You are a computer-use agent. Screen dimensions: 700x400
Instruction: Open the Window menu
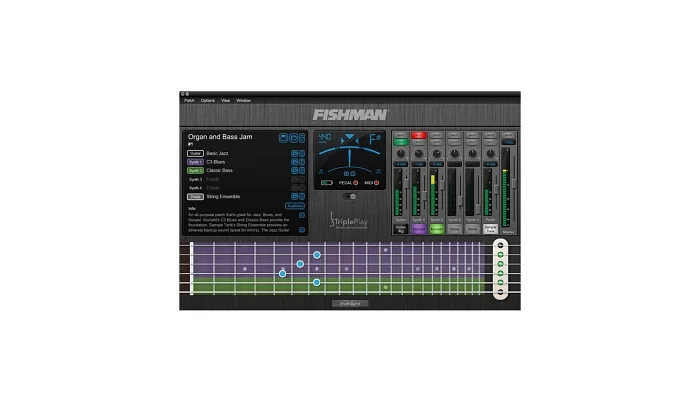243,100
